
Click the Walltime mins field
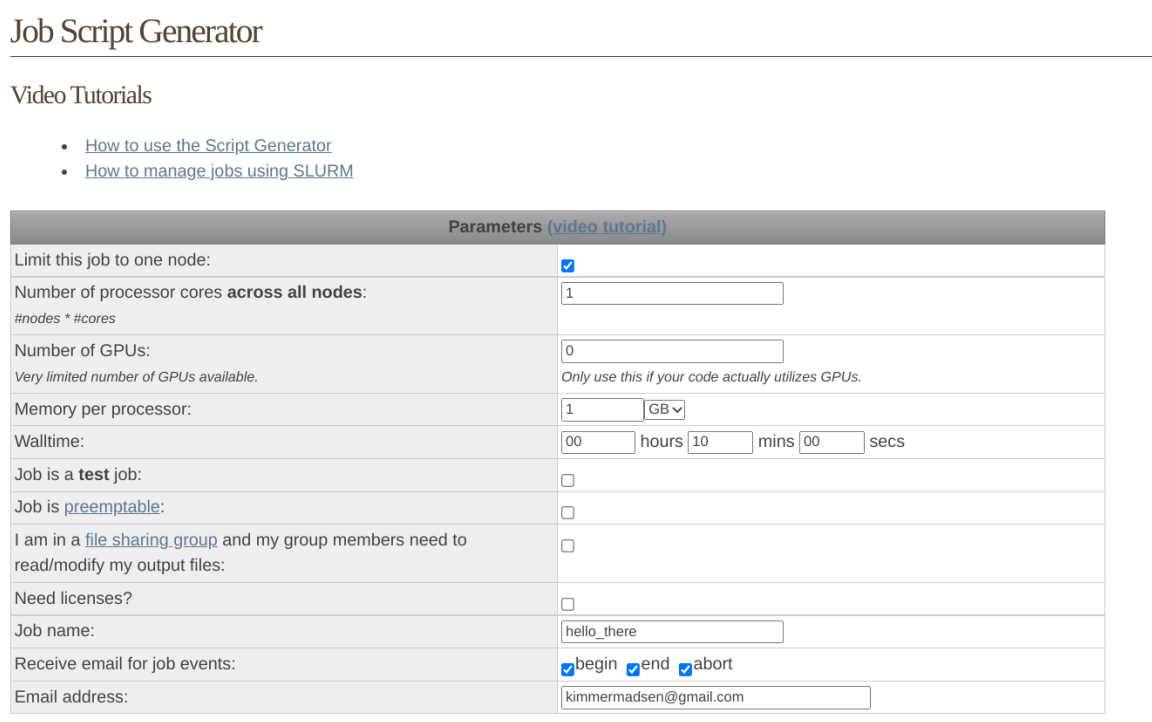pyautogui.click(x=720, y=442)
